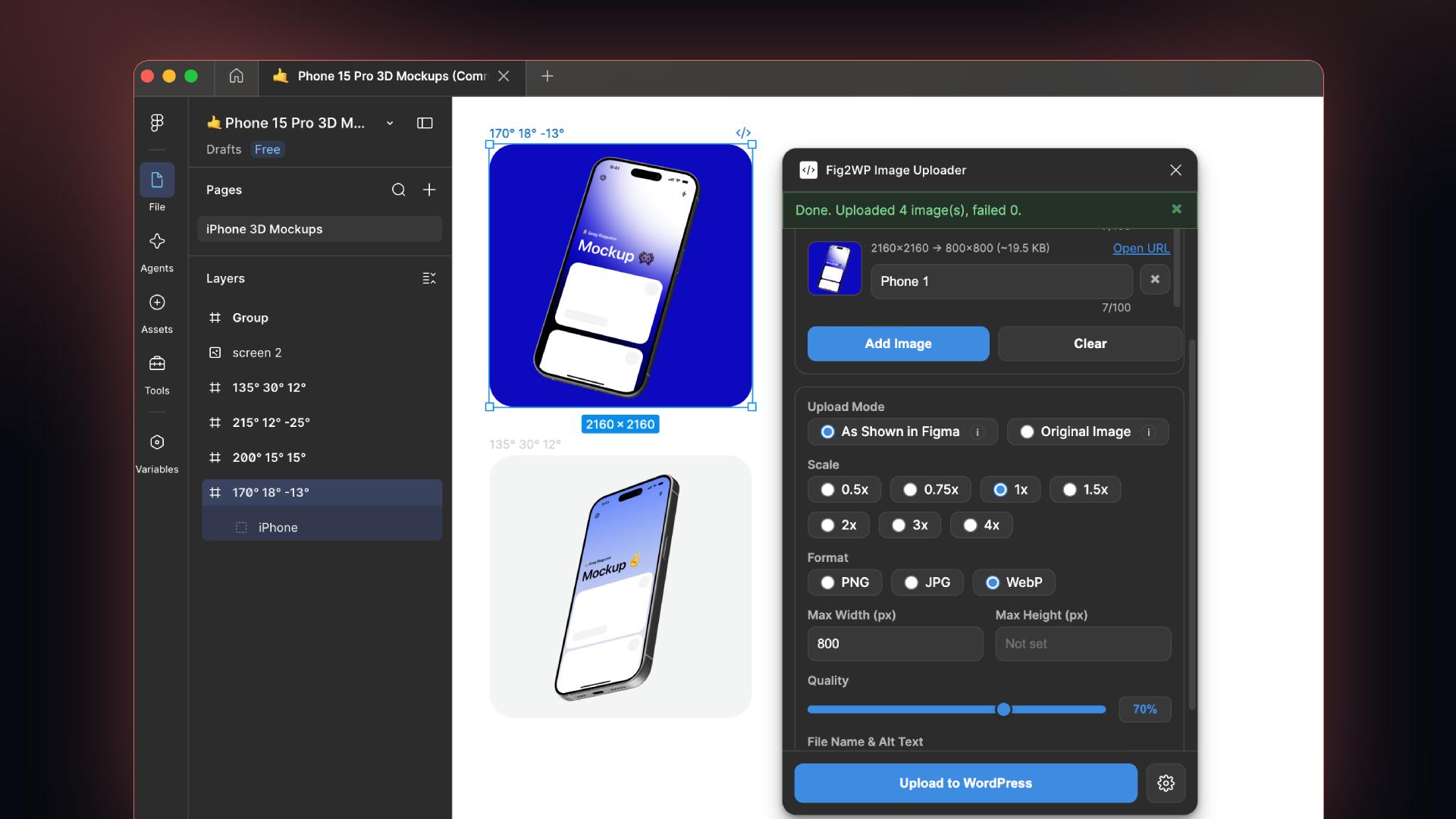Image resolution: width=1456 pixels, height=819 pixels.
Task: Set scale to 1.5x
Action: click(1085, 489)
